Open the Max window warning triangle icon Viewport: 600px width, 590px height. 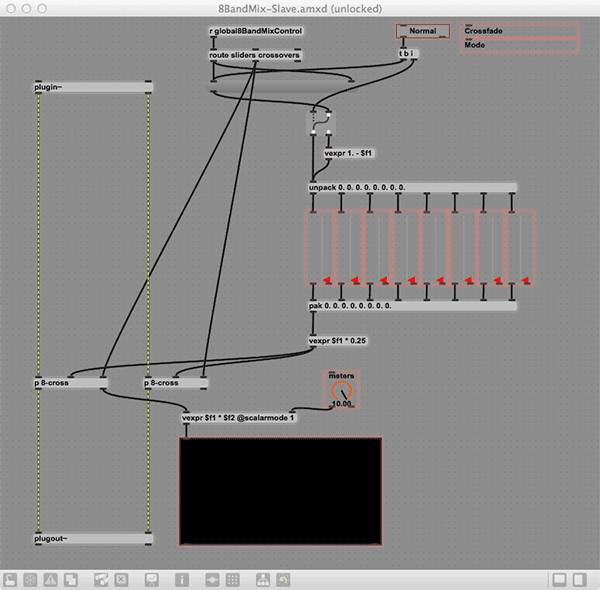(51, 580)
